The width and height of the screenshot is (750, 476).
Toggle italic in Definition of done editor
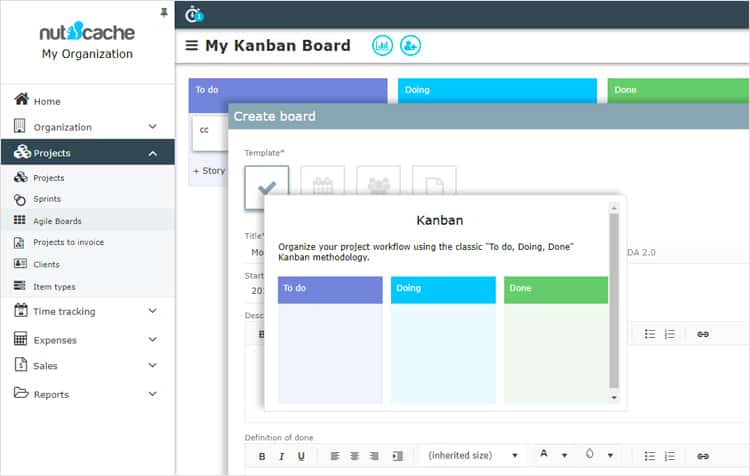click(281, 456)
